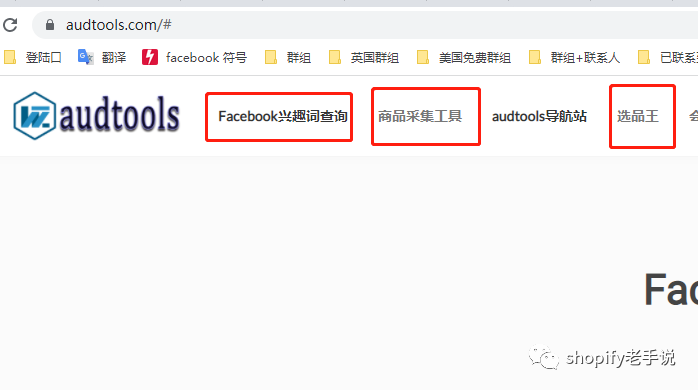This screenshot has height=390, width=698.
Task: Open Facebook兴趣词查询 menu item
Action: [283, 117]
